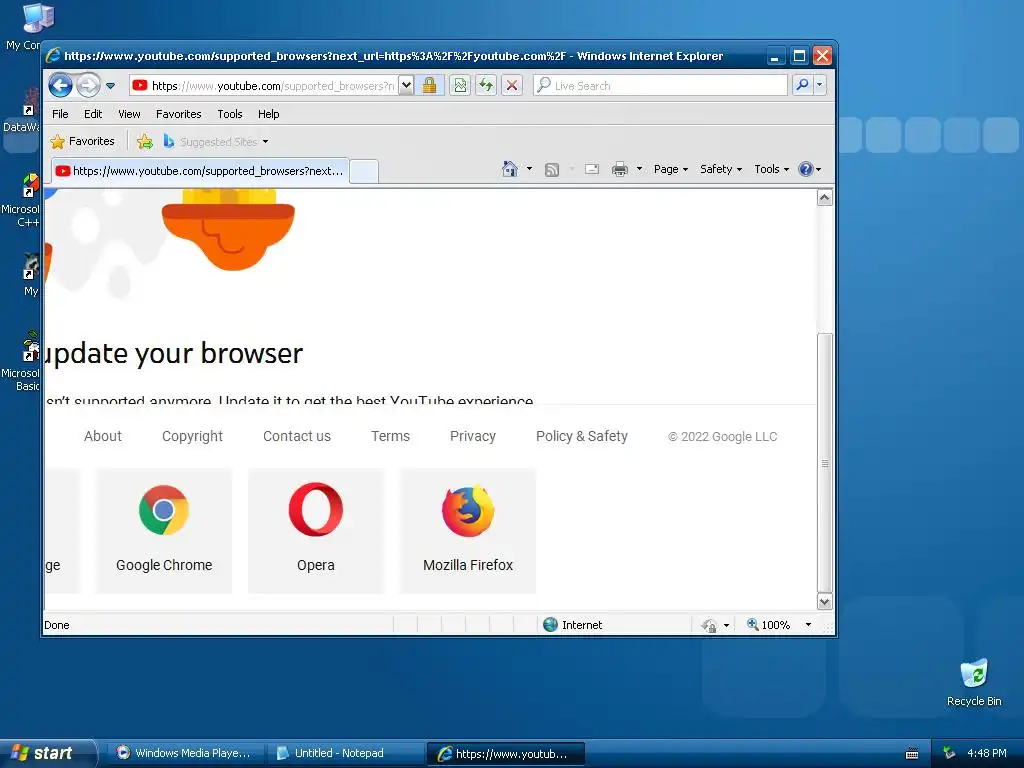This screenshot has height=768, width=1024.
Task: Click the Search magnifier button
Action: (803, 85)
